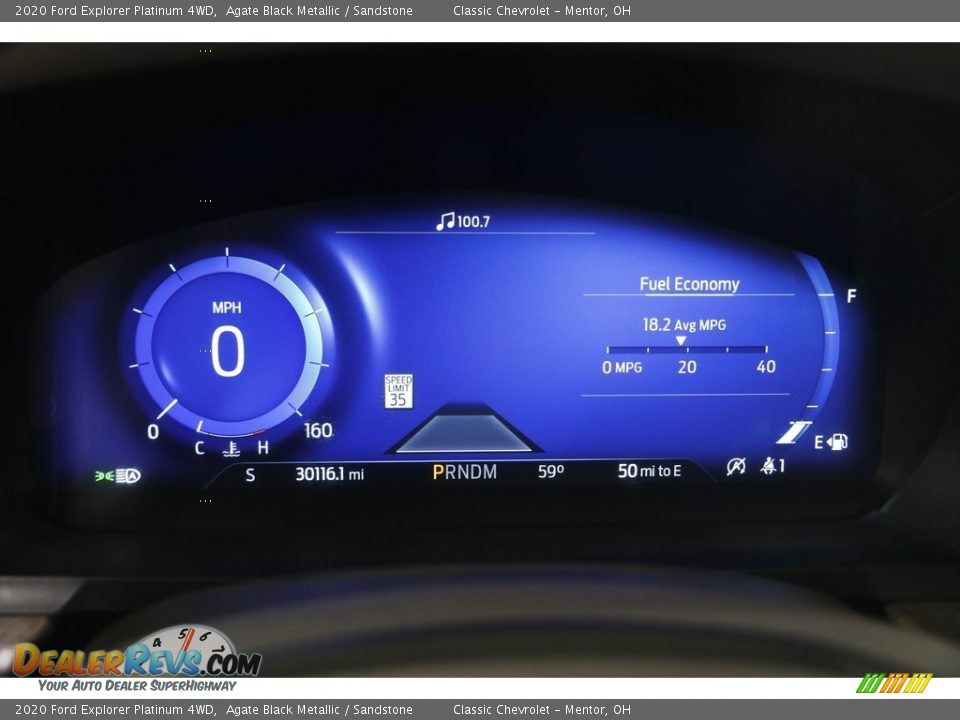Image resolution: width=960 pixels, height=720 pixels.
Task: Click the S drive mode letter
Action: pyautogui.click(x=250, y=475)
